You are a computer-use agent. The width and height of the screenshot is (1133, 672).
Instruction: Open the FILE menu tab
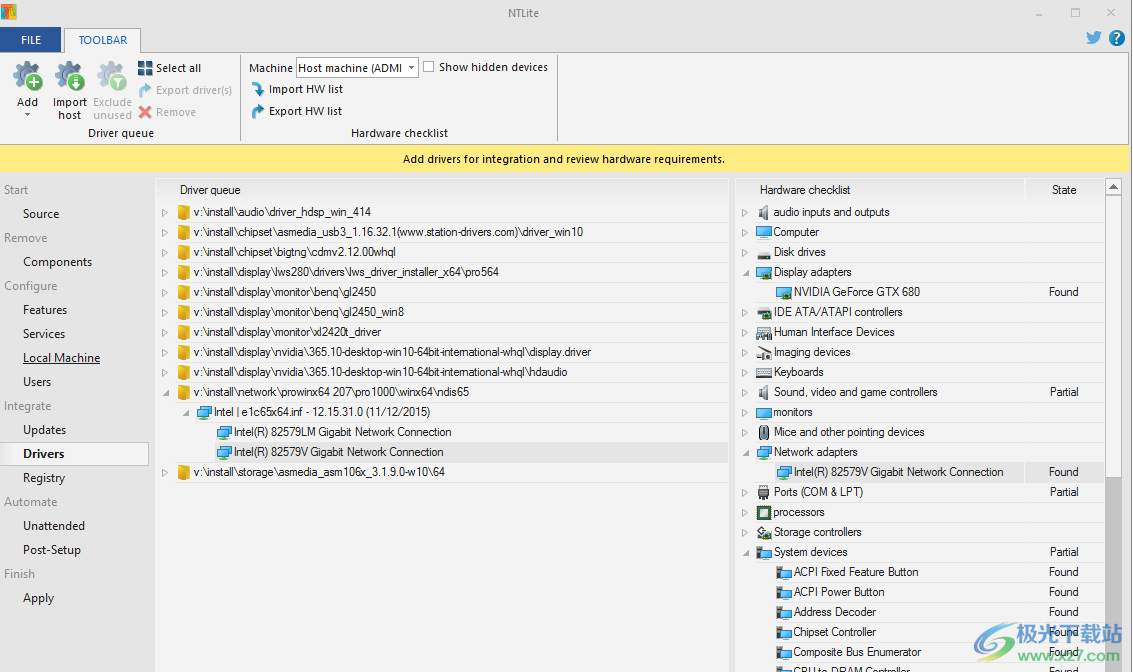[31, 40]
